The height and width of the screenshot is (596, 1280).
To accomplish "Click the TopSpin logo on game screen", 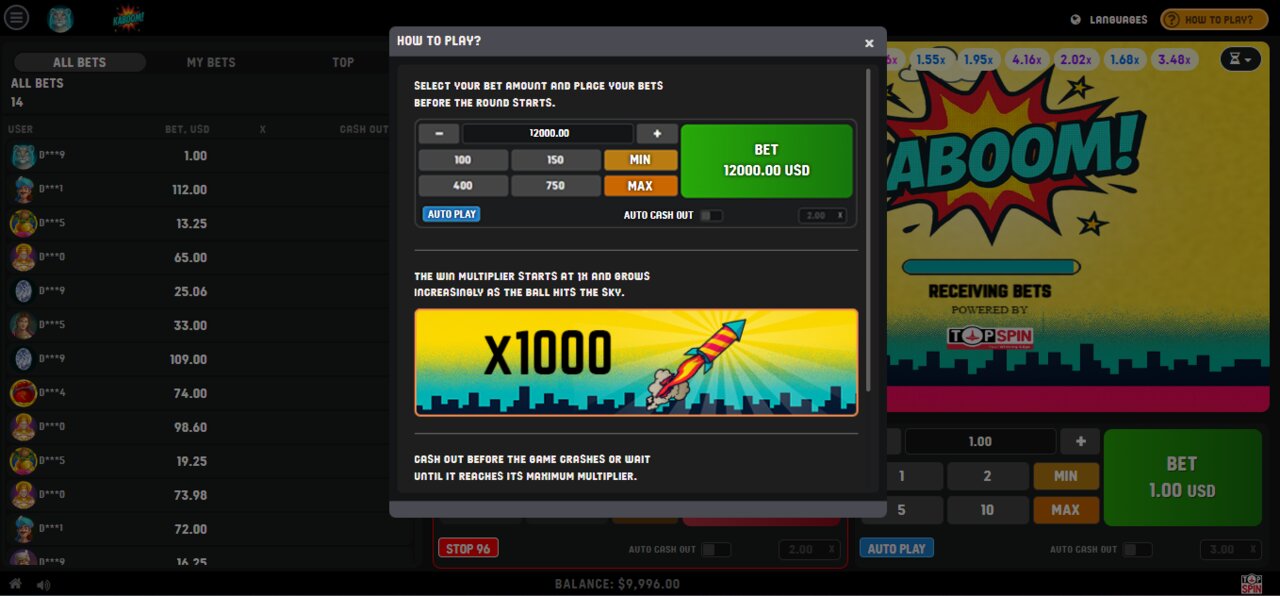I will click(x=990, y=337).
